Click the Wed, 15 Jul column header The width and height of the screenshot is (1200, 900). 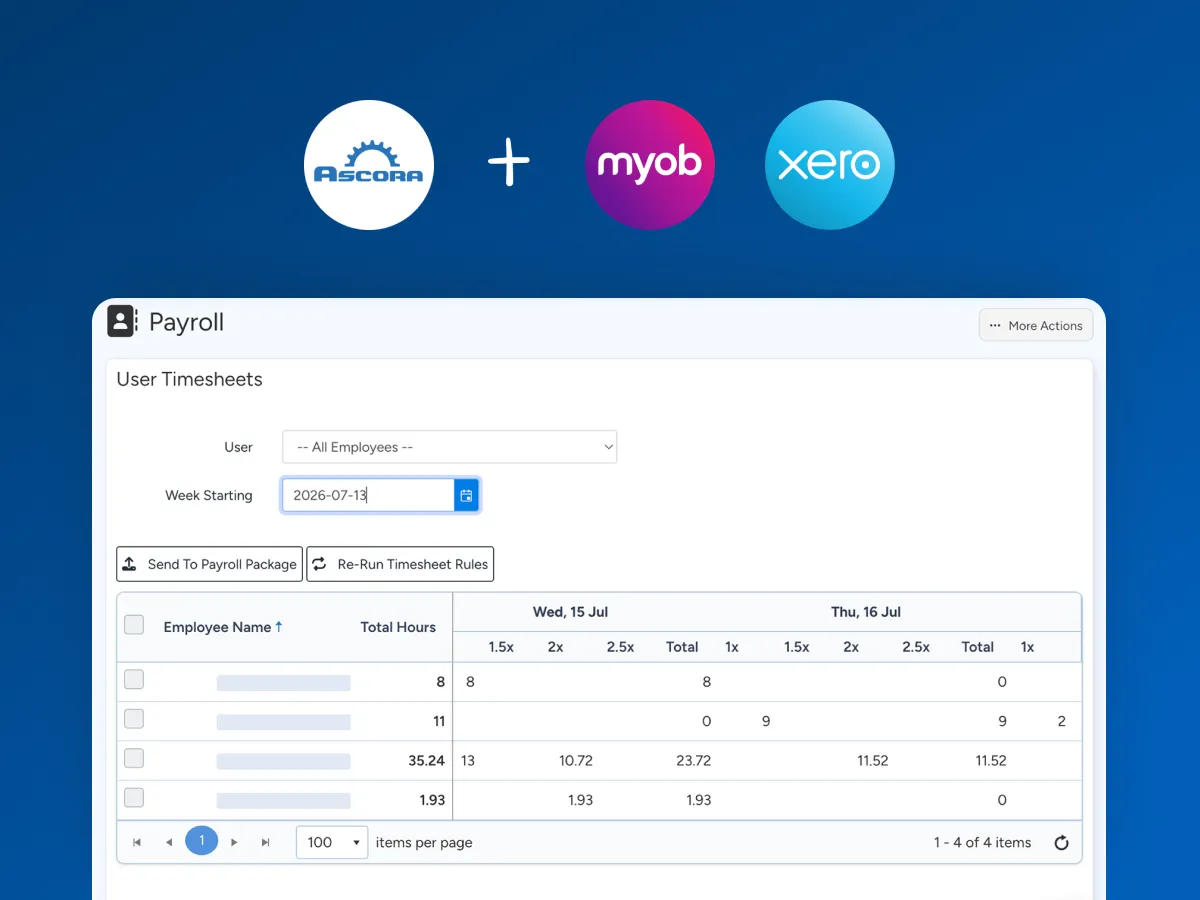coord(570,612)
